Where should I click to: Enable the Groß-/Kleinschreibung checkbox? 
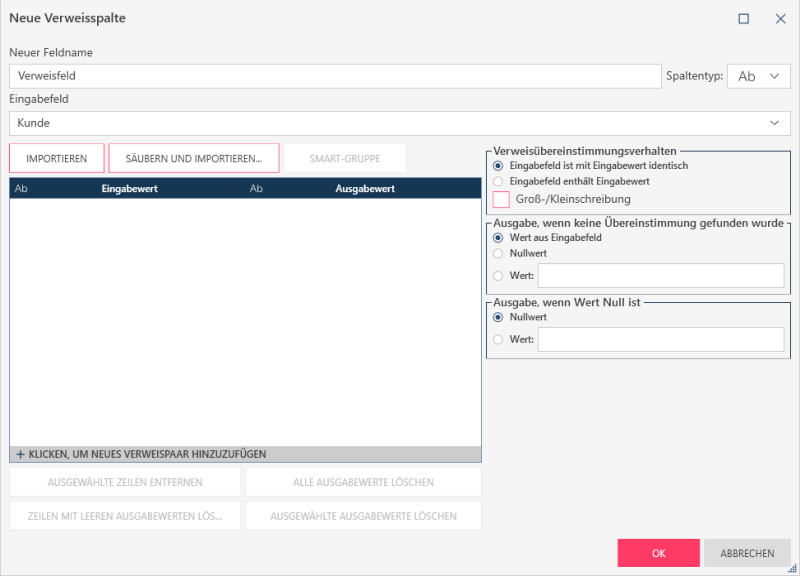tap(501, 199)
